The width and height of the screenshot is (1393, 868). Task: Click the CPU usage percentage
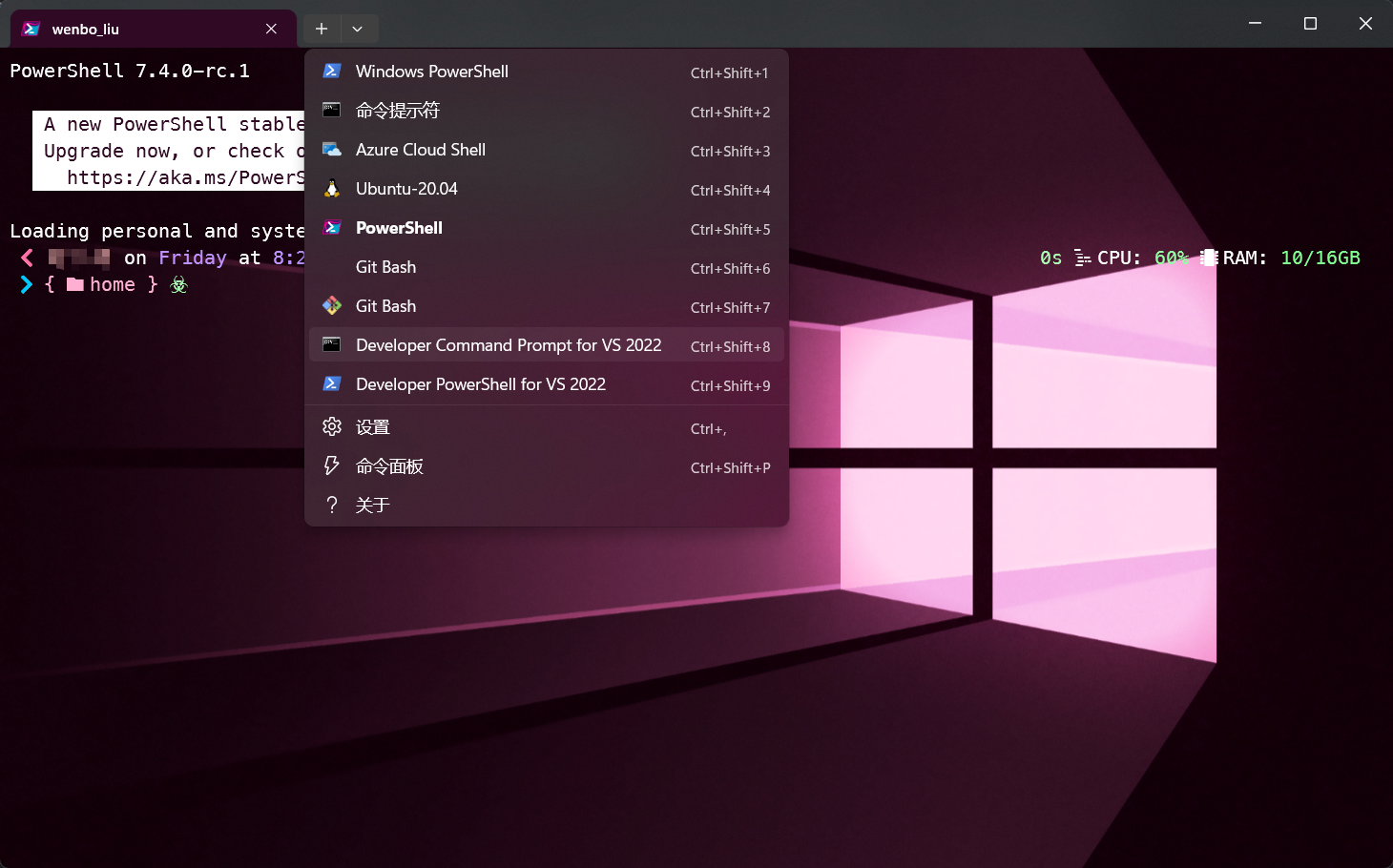1172,258
